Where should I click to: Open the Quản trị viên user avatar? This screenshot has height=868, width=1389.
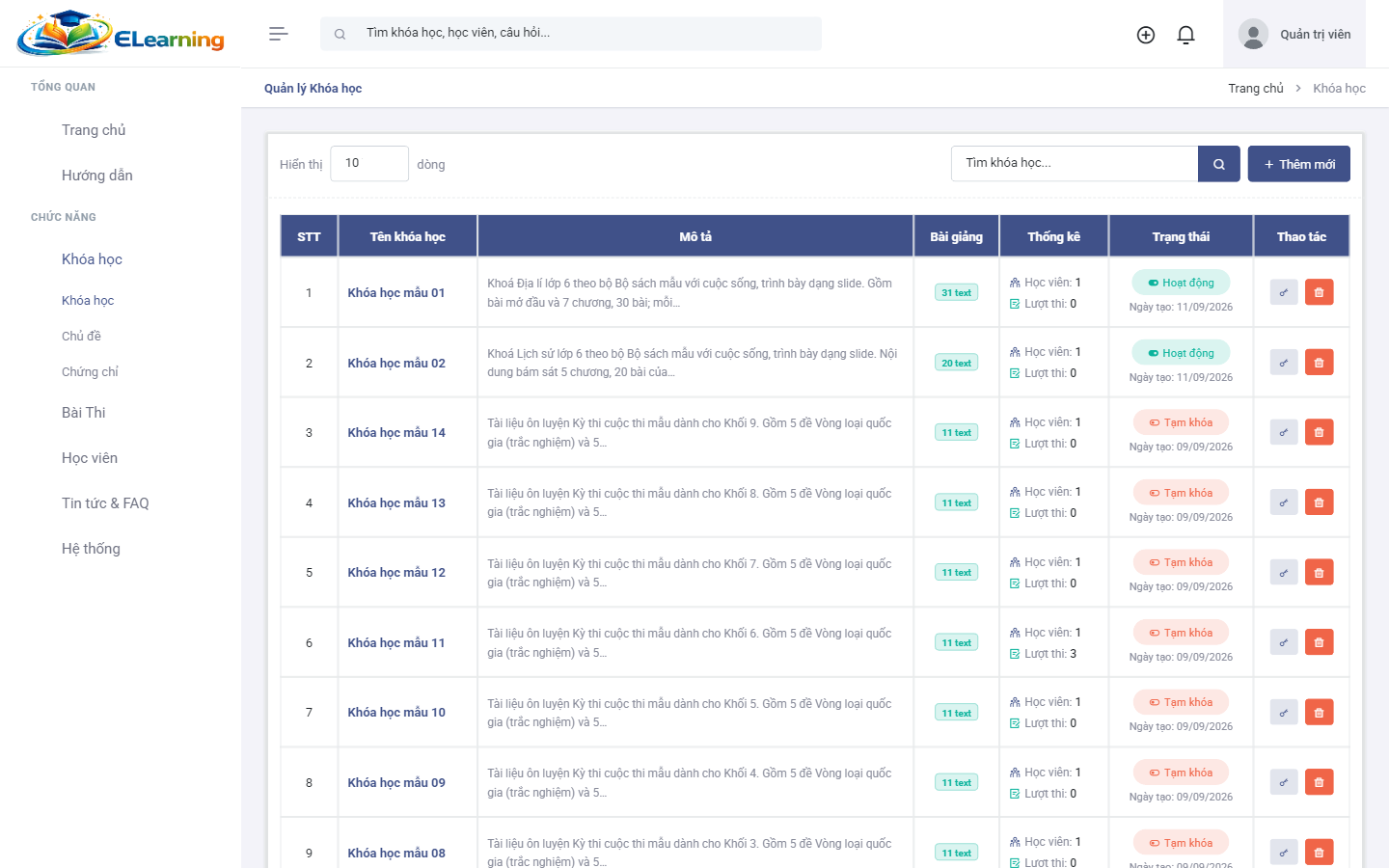tap(1253, 35)
